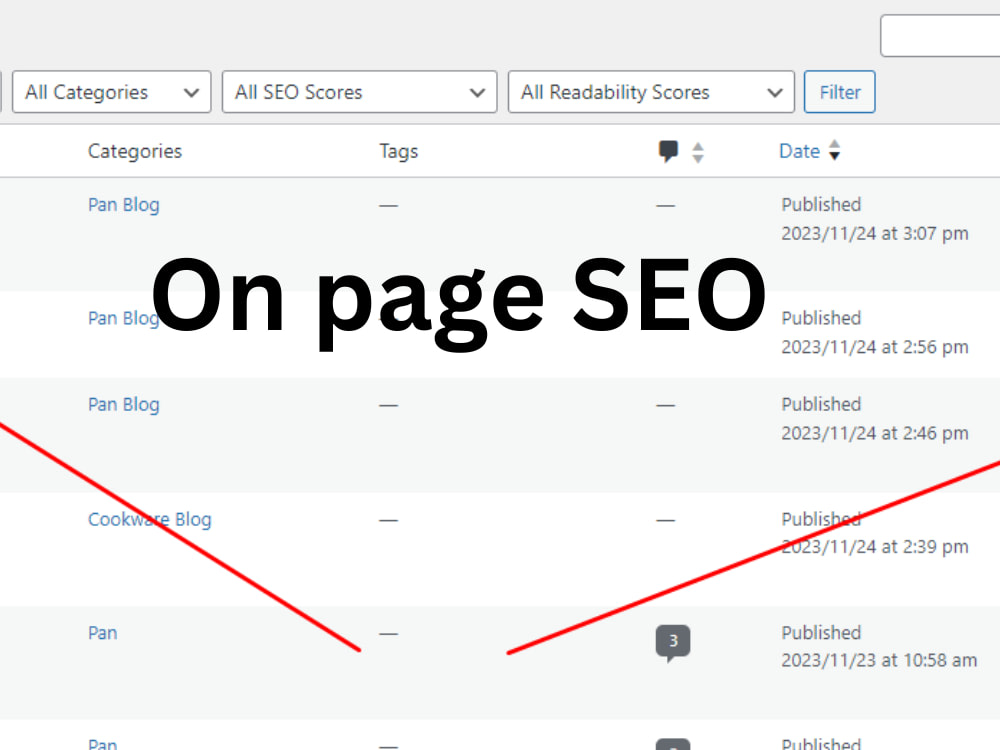Screen dimensions: 1000x750
Task: Open the All Categories dropdown
Action: (x=112, y=92)
